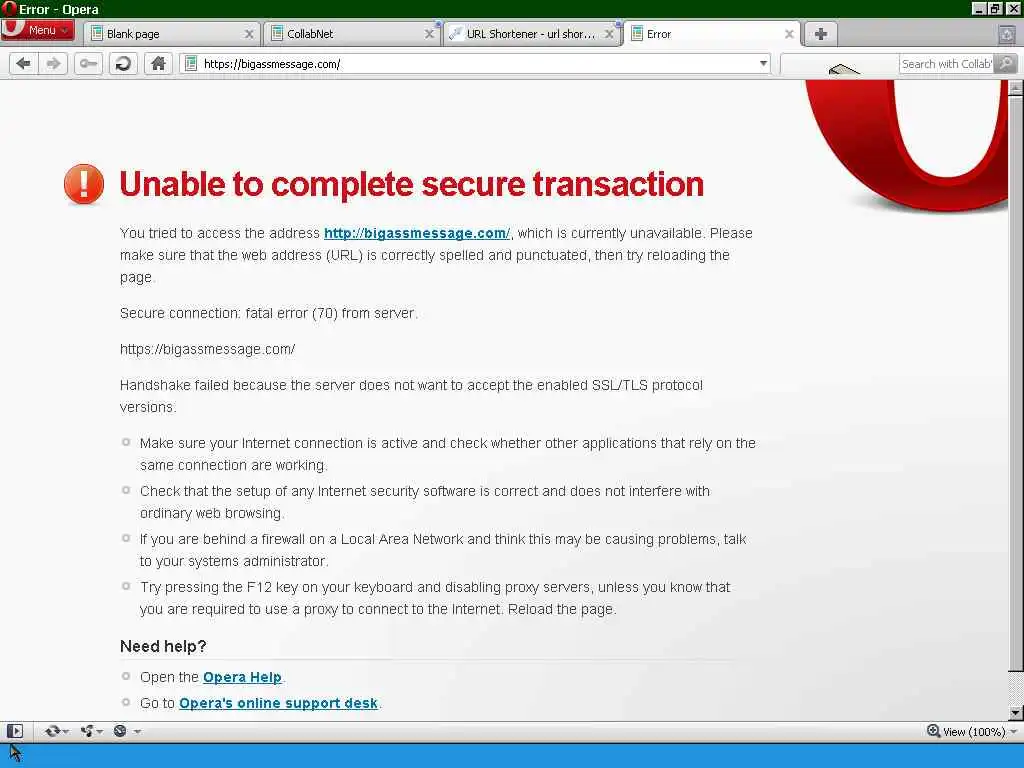
Task: Open the red Opera Menu button
Action: pyautogui.click(x=37, y=30)
